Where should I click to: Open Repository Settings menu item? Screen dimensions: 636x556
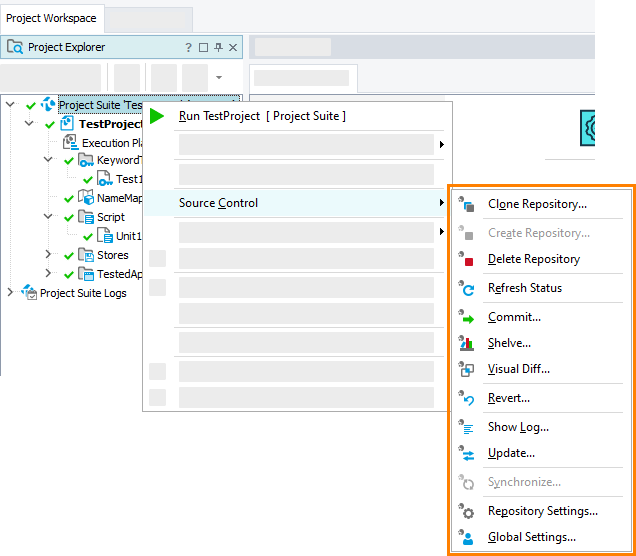(542, 511)
